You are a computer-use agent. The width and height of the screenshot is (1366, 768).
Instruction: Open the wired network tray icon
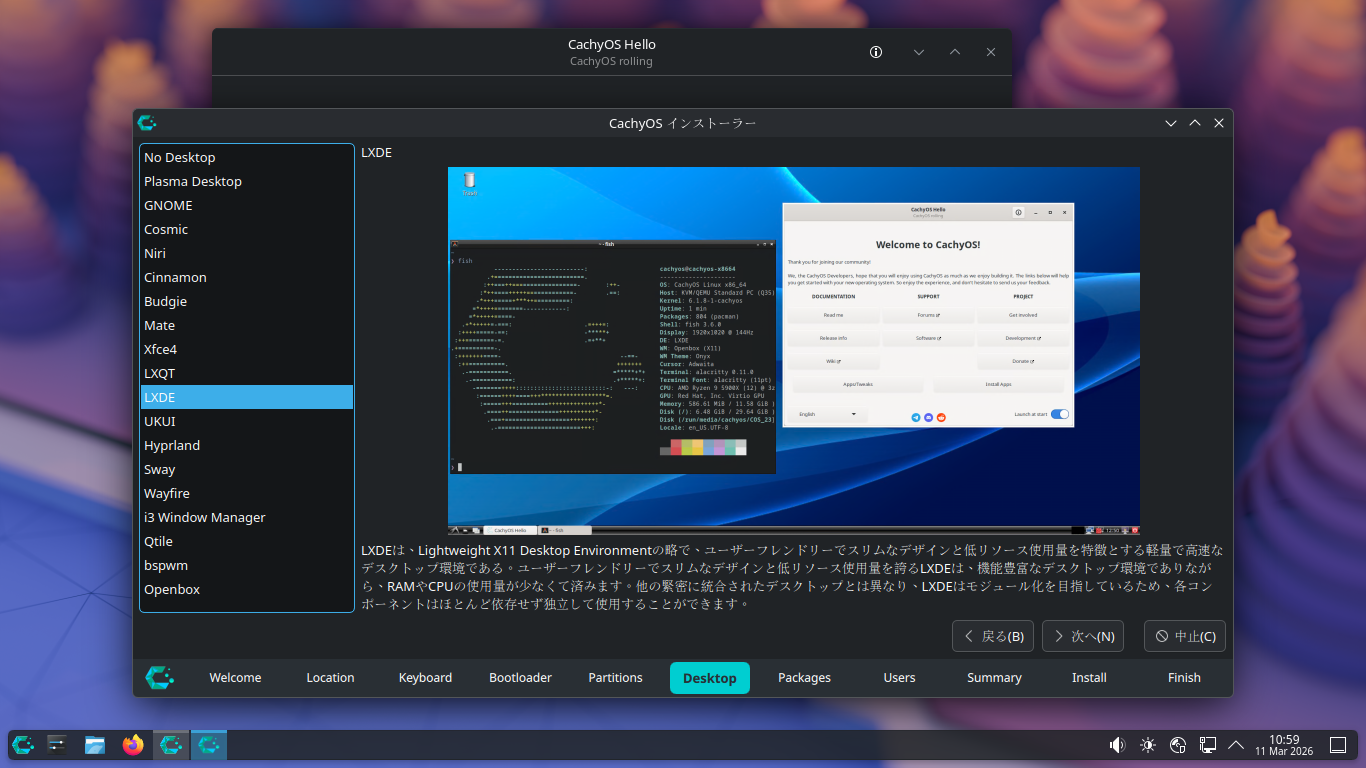click(x=1207, y=745)
